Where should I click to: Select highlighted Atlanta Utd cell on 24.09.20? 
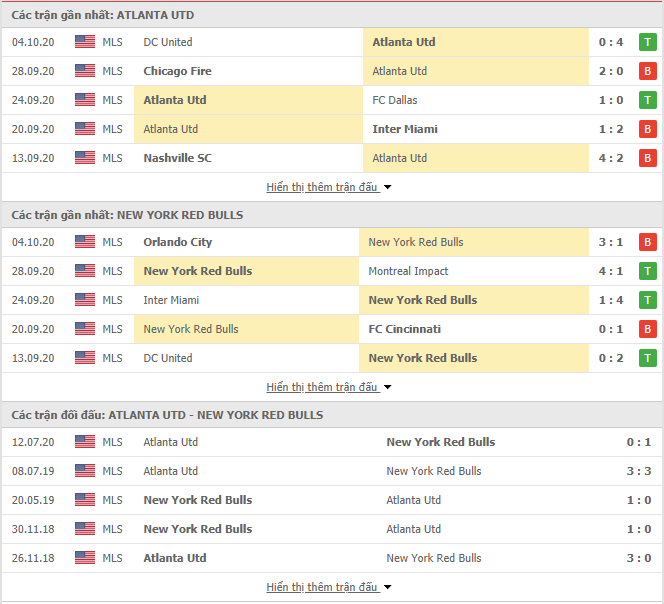(x=248, y=100)
